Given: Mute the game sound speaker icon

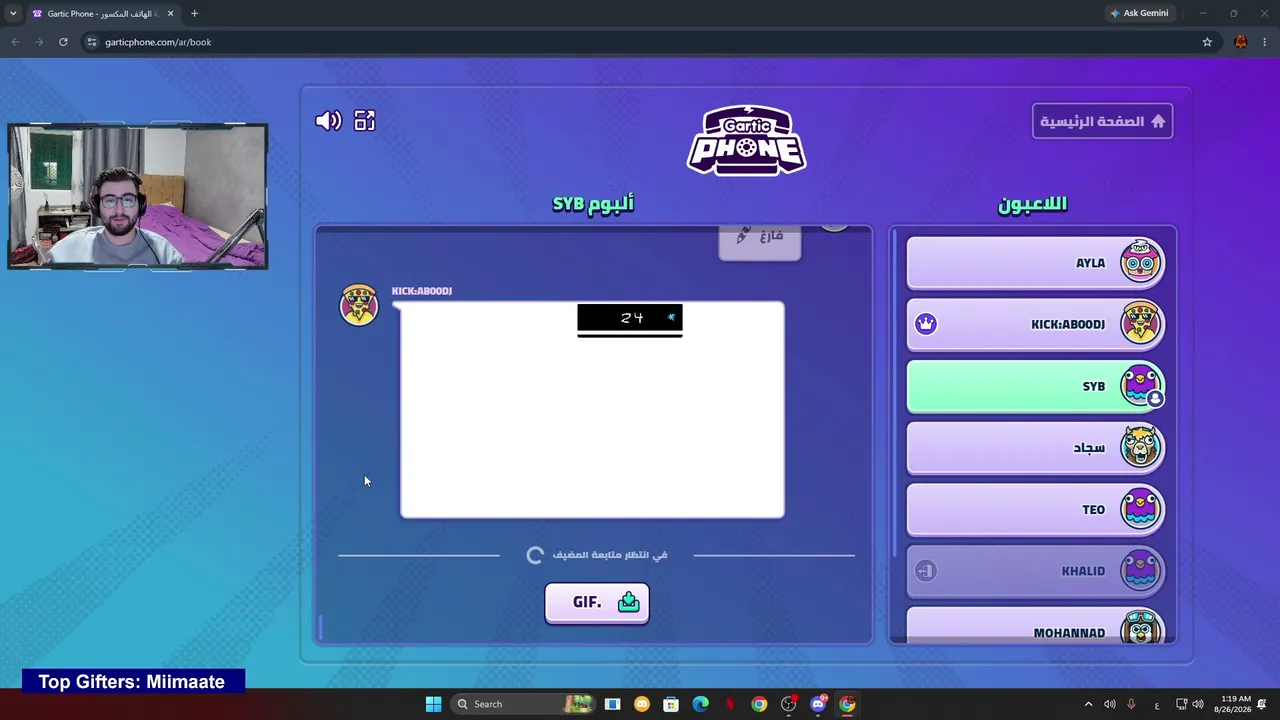Looking at the screenshot, I should [x=328, y=121].
